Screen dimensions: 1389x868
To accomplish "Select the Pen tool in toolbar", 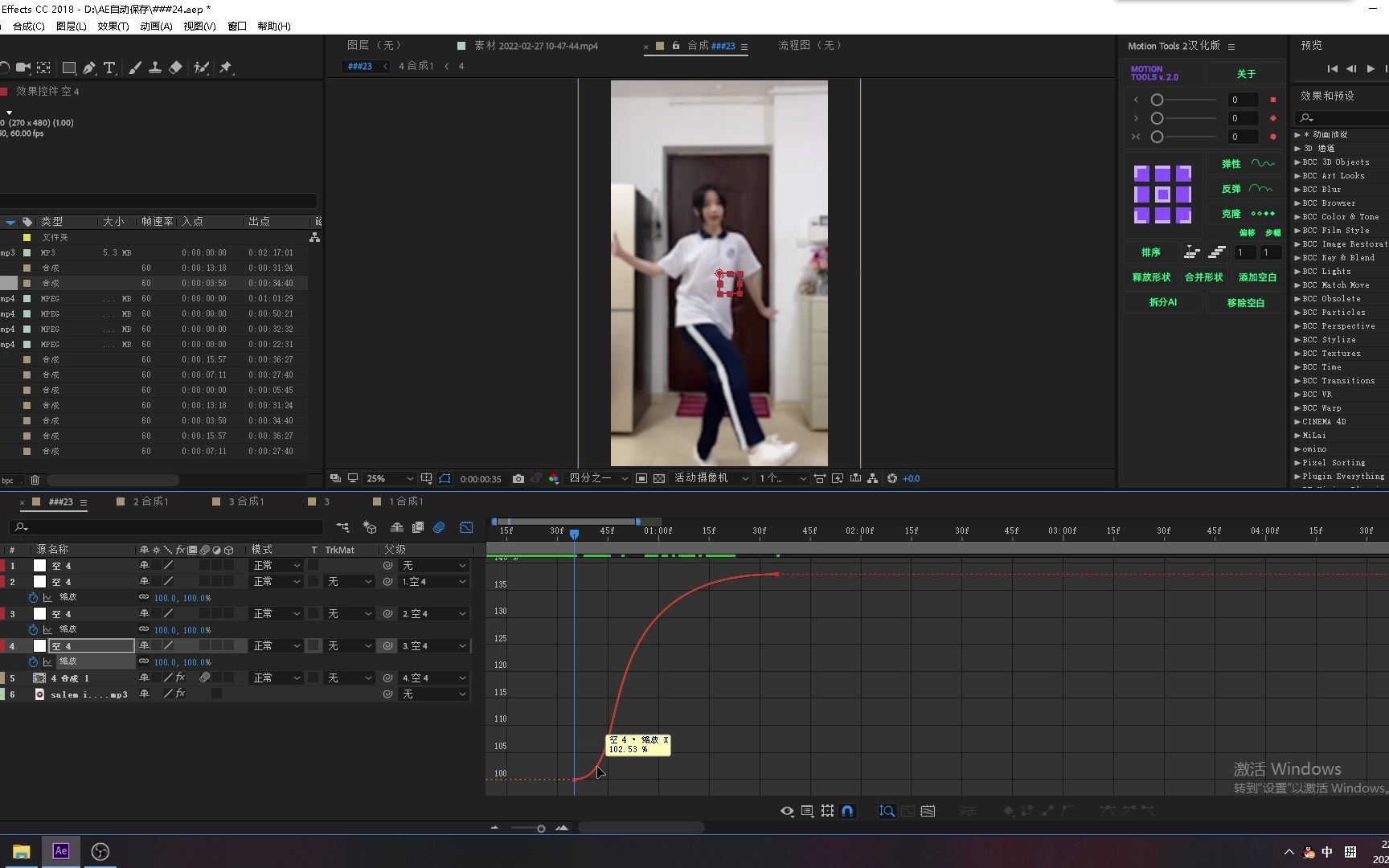I will click(89, 68).
